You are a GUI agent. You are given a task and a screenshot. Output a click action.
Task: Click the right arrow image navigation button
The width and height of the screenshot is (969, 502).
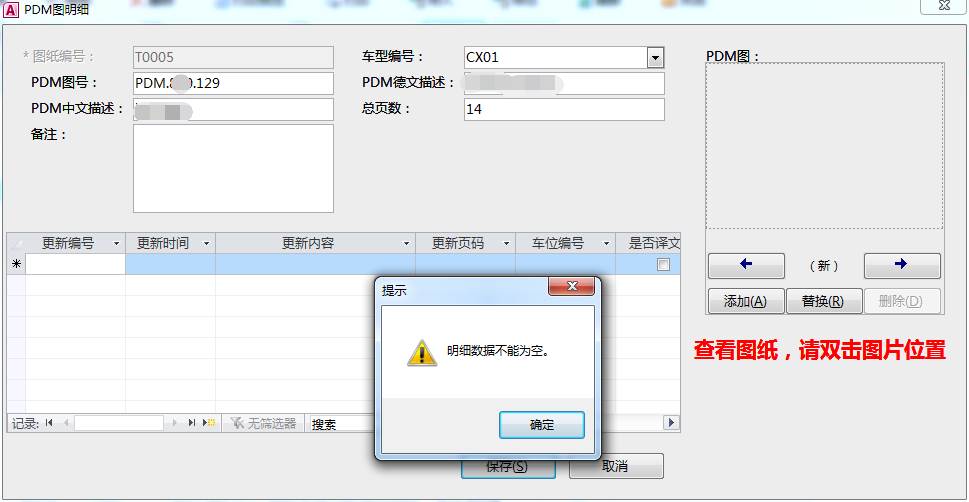[902, 265]
